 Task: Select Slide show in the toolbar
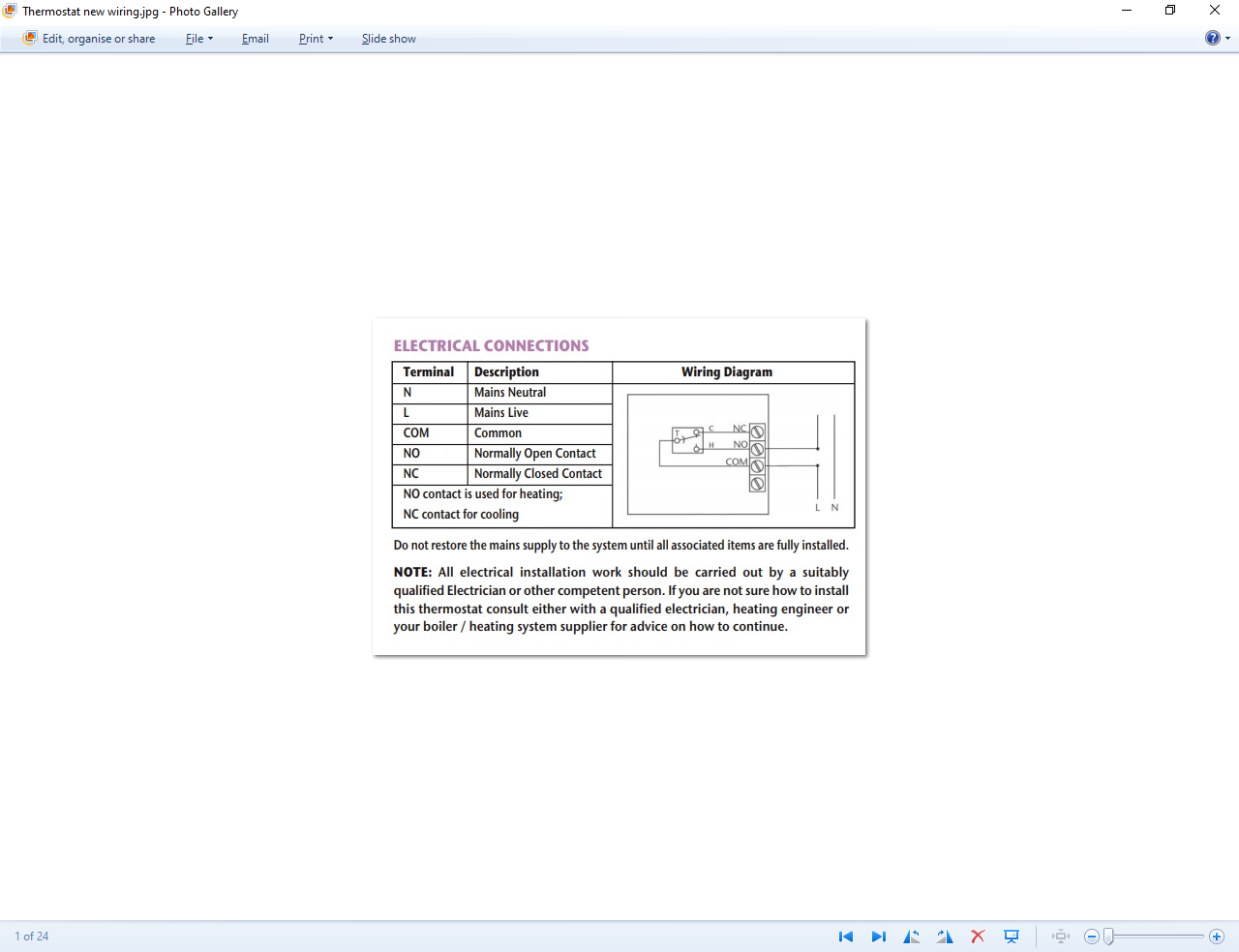(388, 39)
